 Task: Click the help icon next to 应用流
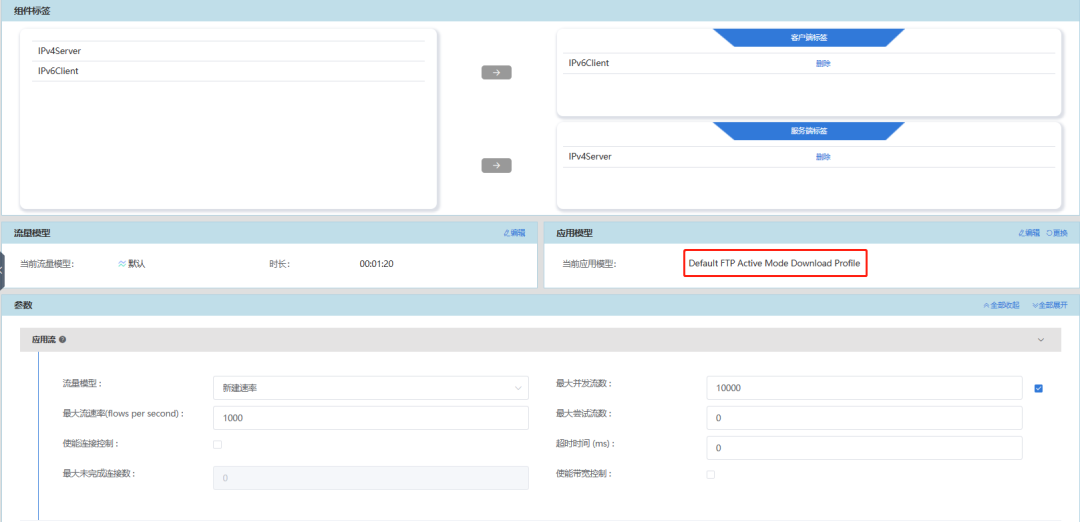(x=63, y=340)
